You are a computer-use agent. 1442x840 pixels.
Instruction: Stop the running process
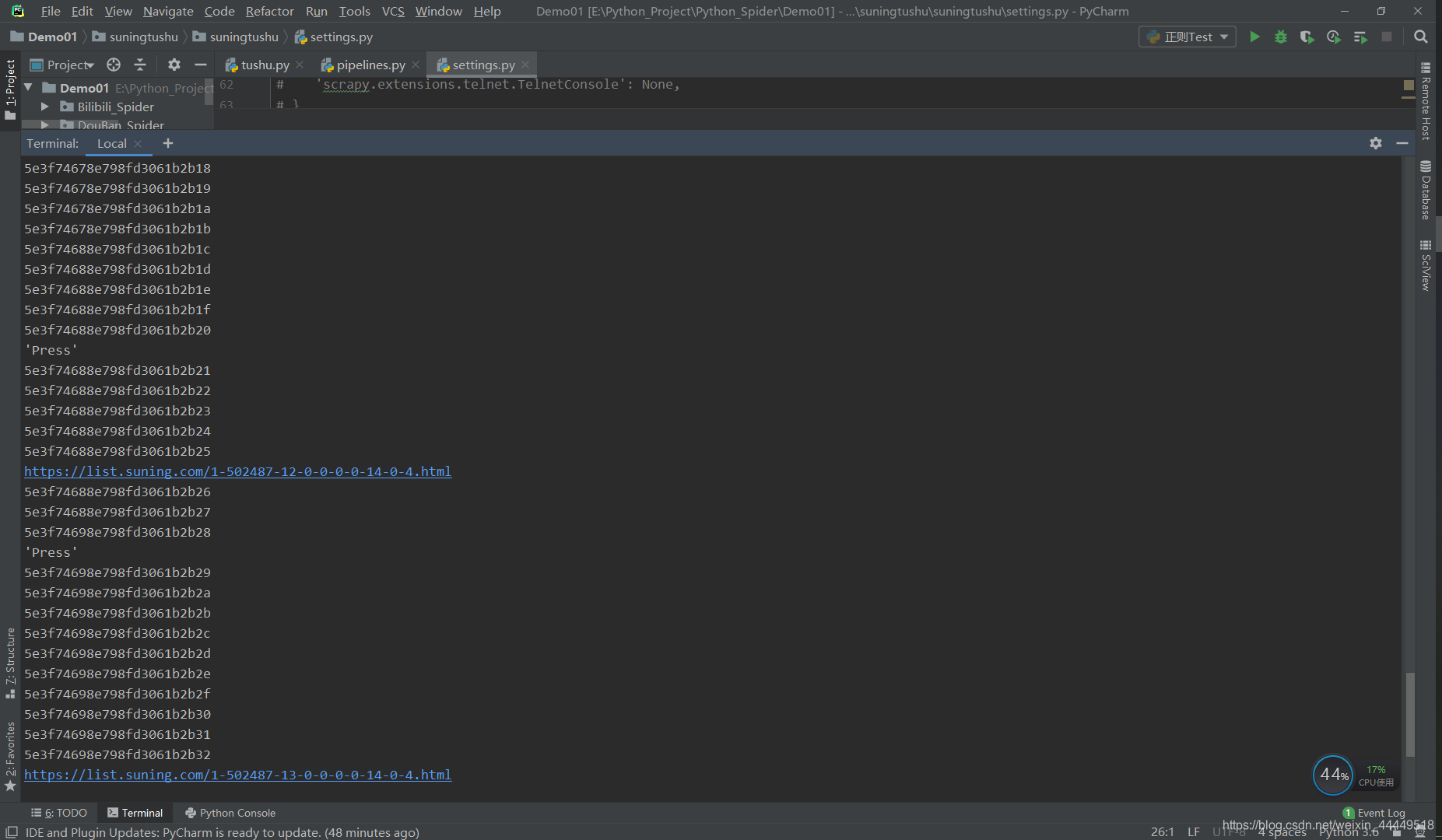pos(1387,37)
